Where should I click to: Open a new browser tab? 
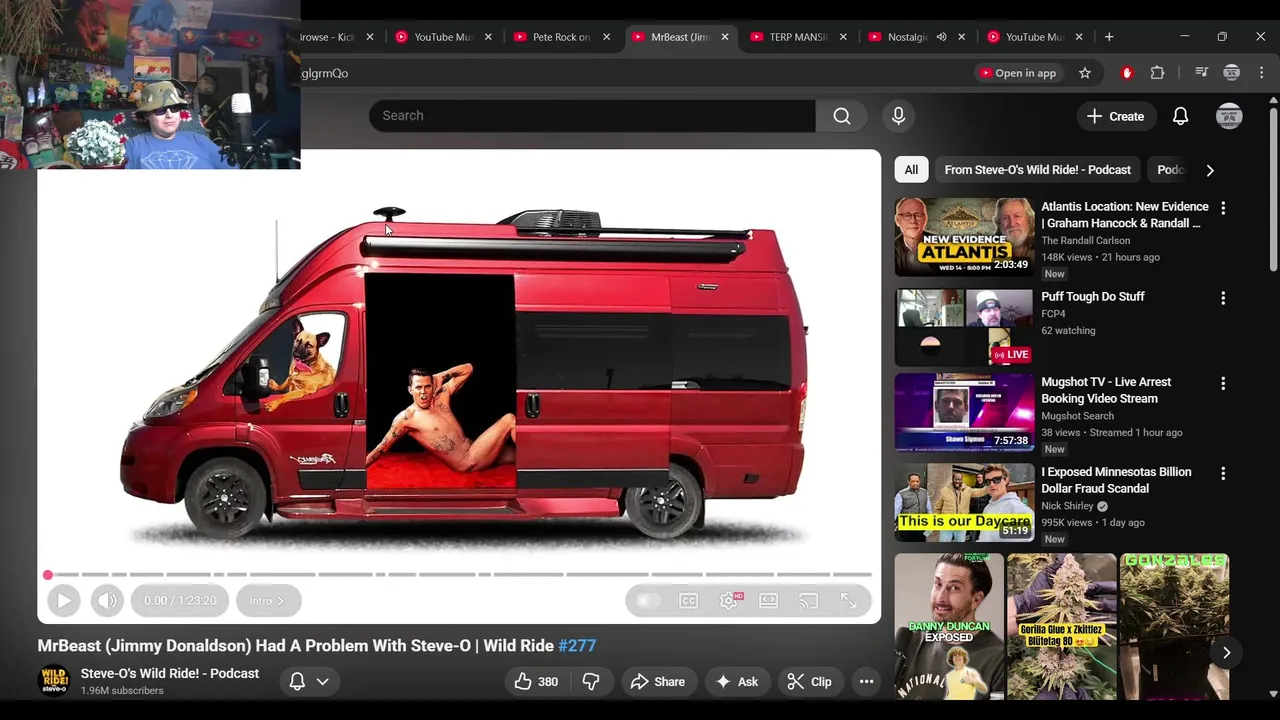[1109, 37]
